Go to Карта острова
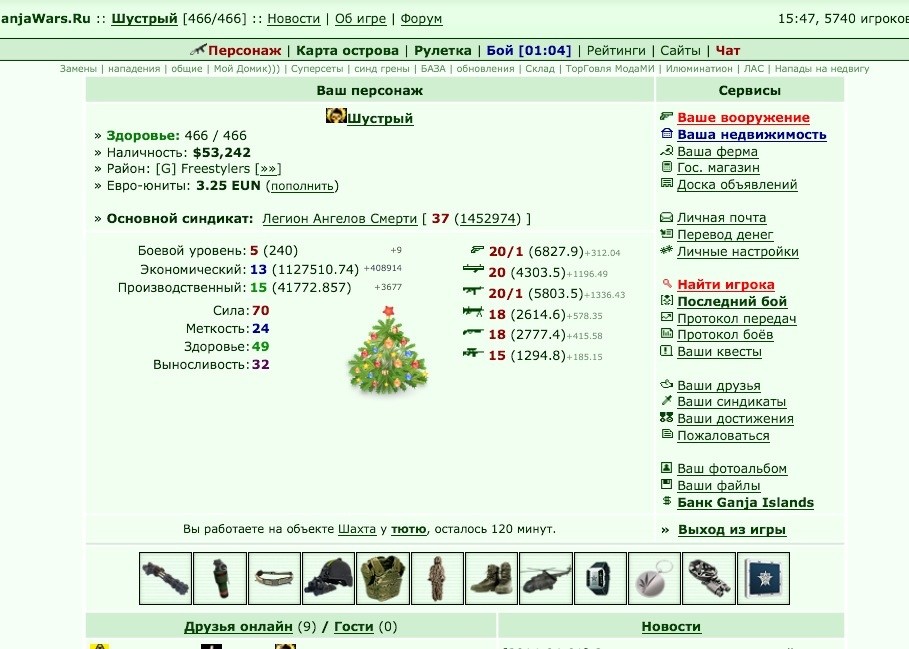This screenshot has height=649, width=909. pos(347,50)
